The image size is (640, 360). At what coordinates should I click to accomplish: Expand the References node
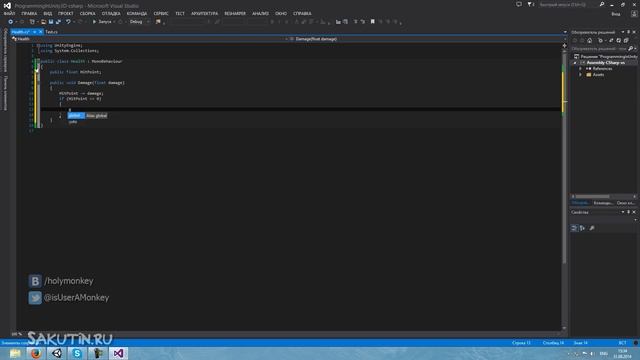tap(580, 69)
